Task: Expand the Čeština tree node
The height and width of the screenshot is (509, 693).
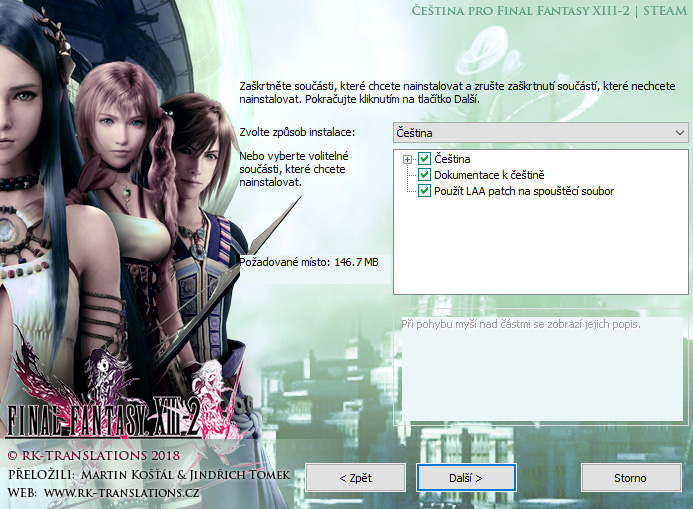Action: [x=407, y=160]
